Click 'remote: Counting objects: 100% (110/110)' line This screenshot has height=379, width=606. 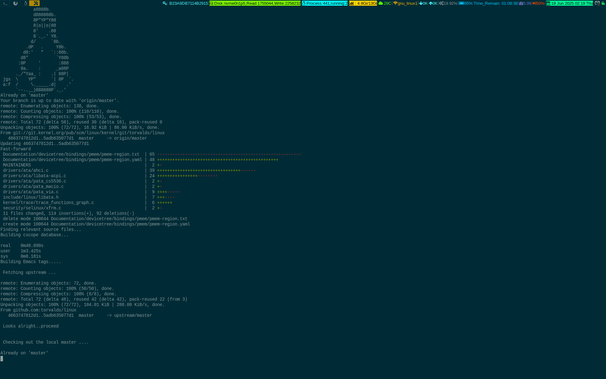[61, 111]
